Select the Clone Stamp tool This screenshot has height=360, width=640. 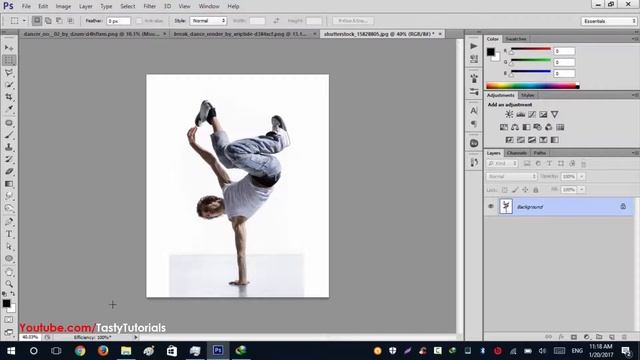pyautogui.click(x=9, y=147)
